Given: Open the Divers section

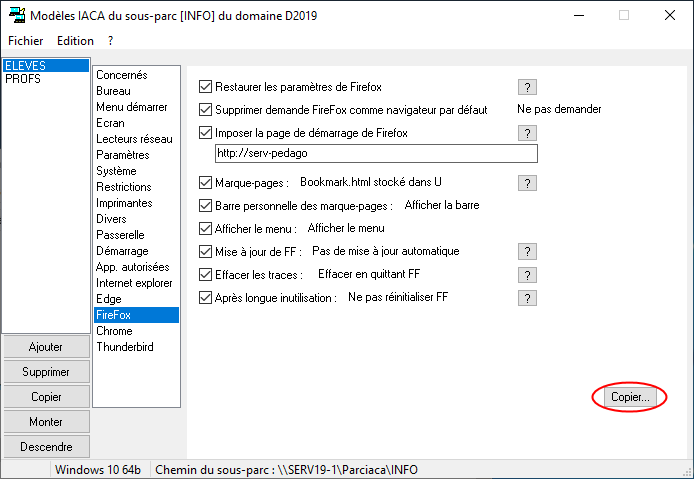Looking at the screenshot, I should pyautogui.click(x=136, y=219).
